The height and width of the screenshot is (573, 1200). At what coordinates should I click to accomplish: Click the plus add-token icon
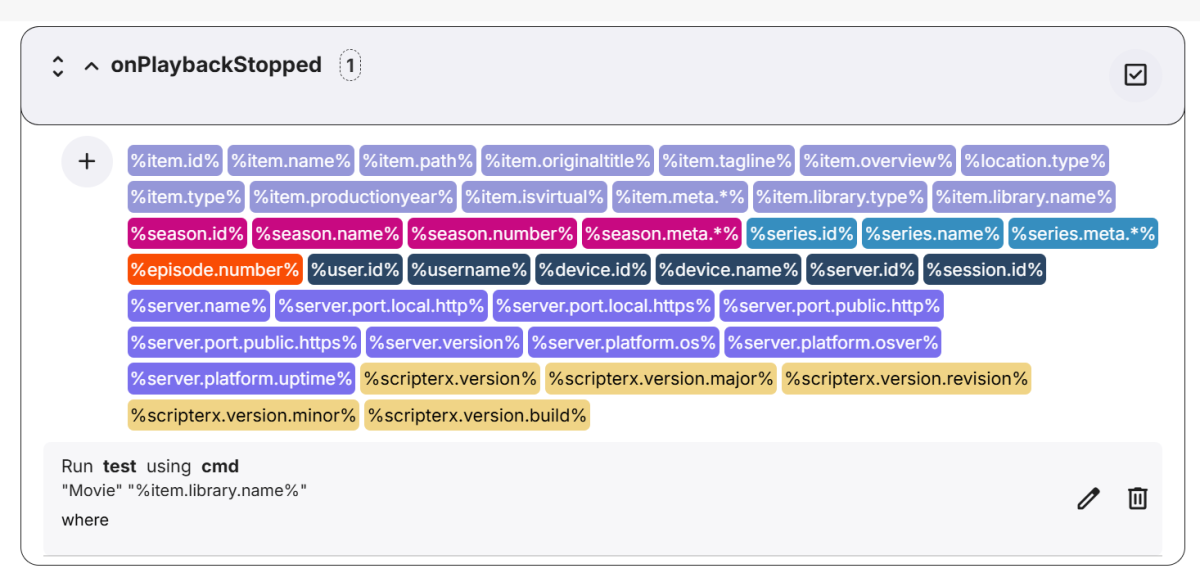pyautogui.click(x=87, y=161)
